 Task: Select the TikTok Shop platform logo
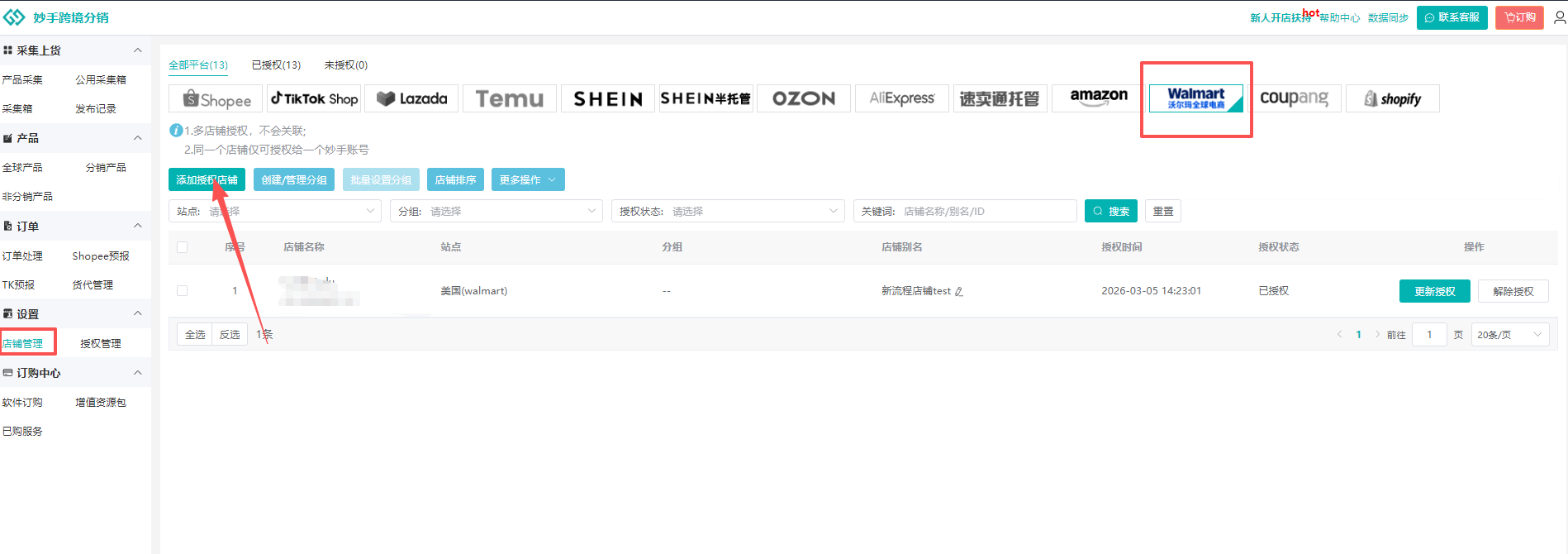pos(314,98)
